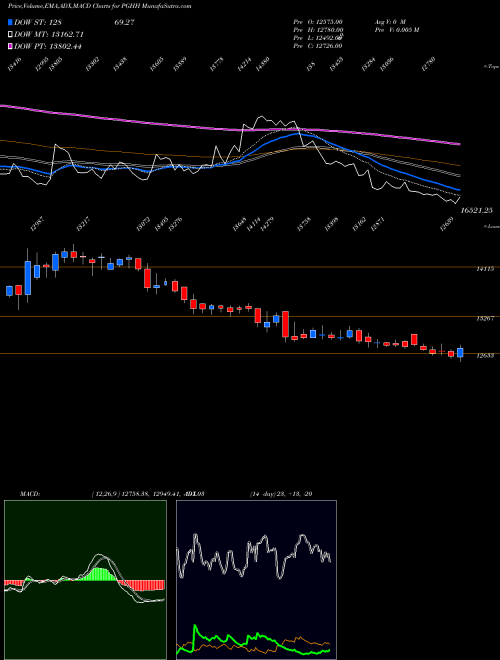Image resolution: width=500 pixels, height=660 pixels.
Task: Click the 'DOW PT: 13802.44' legend text
Action: tap(48, 46)
